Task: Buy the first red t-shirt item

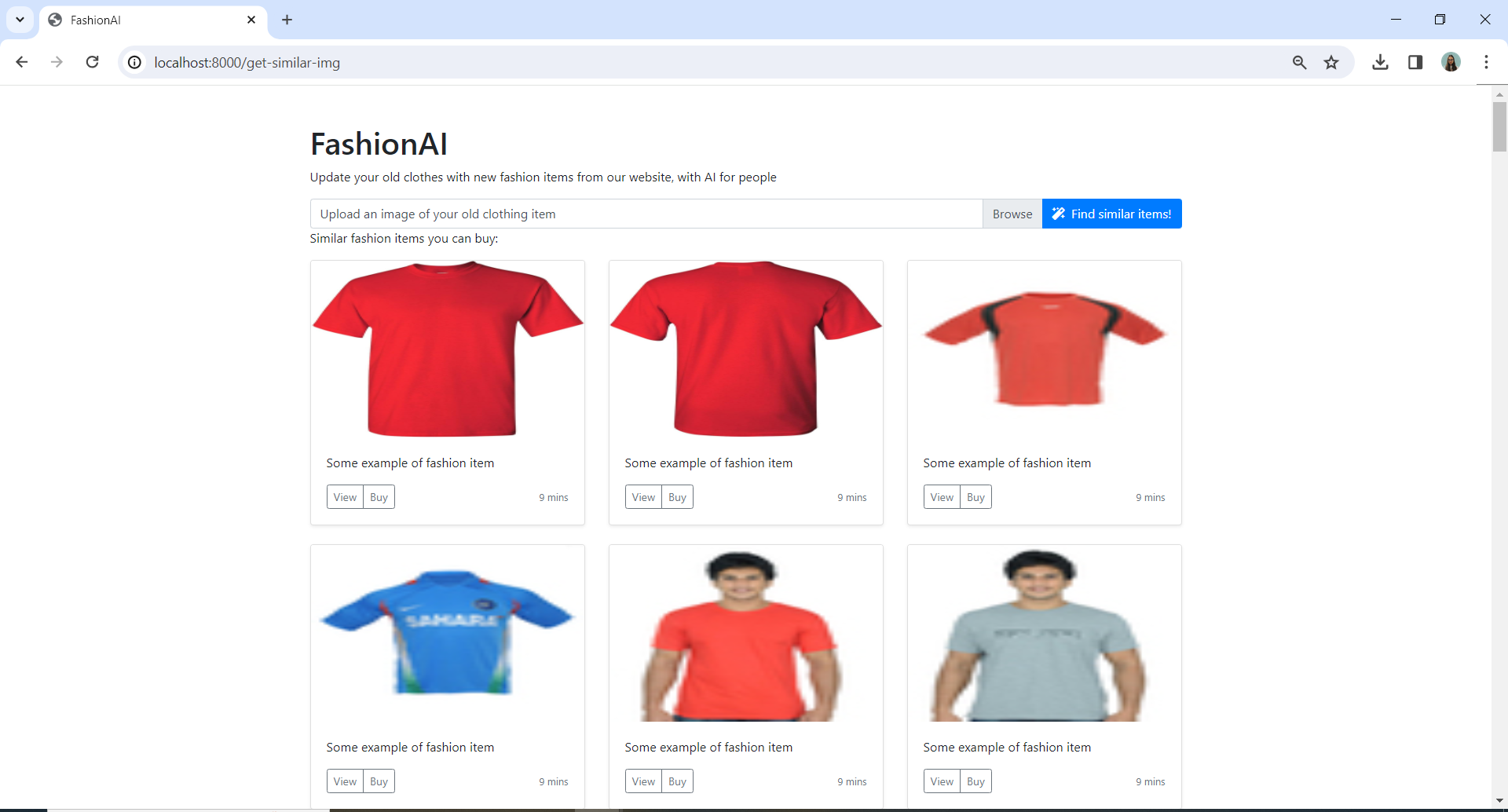Action: coord(379,497)
